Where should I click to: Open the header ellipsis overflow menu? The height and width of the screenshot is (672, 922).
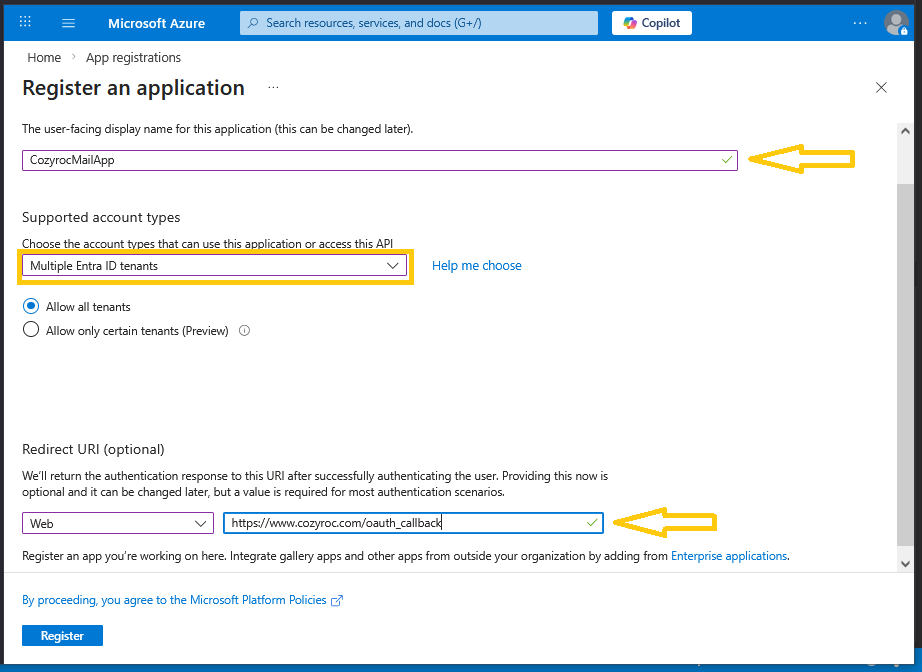(x=860, y=23)
